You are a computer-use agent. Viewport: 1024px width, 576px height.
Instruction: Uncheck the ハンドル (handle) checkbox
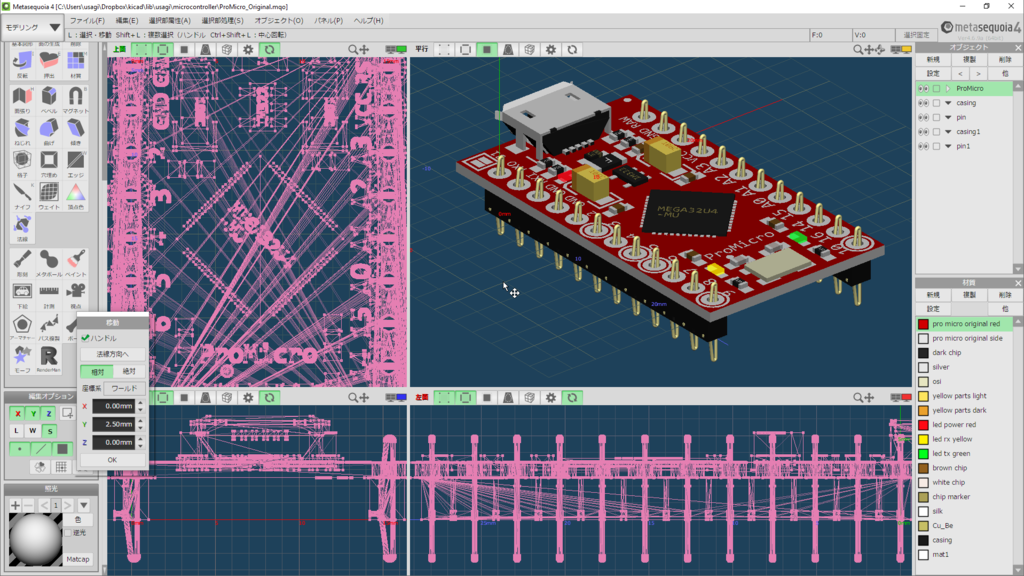pos(86,338)
